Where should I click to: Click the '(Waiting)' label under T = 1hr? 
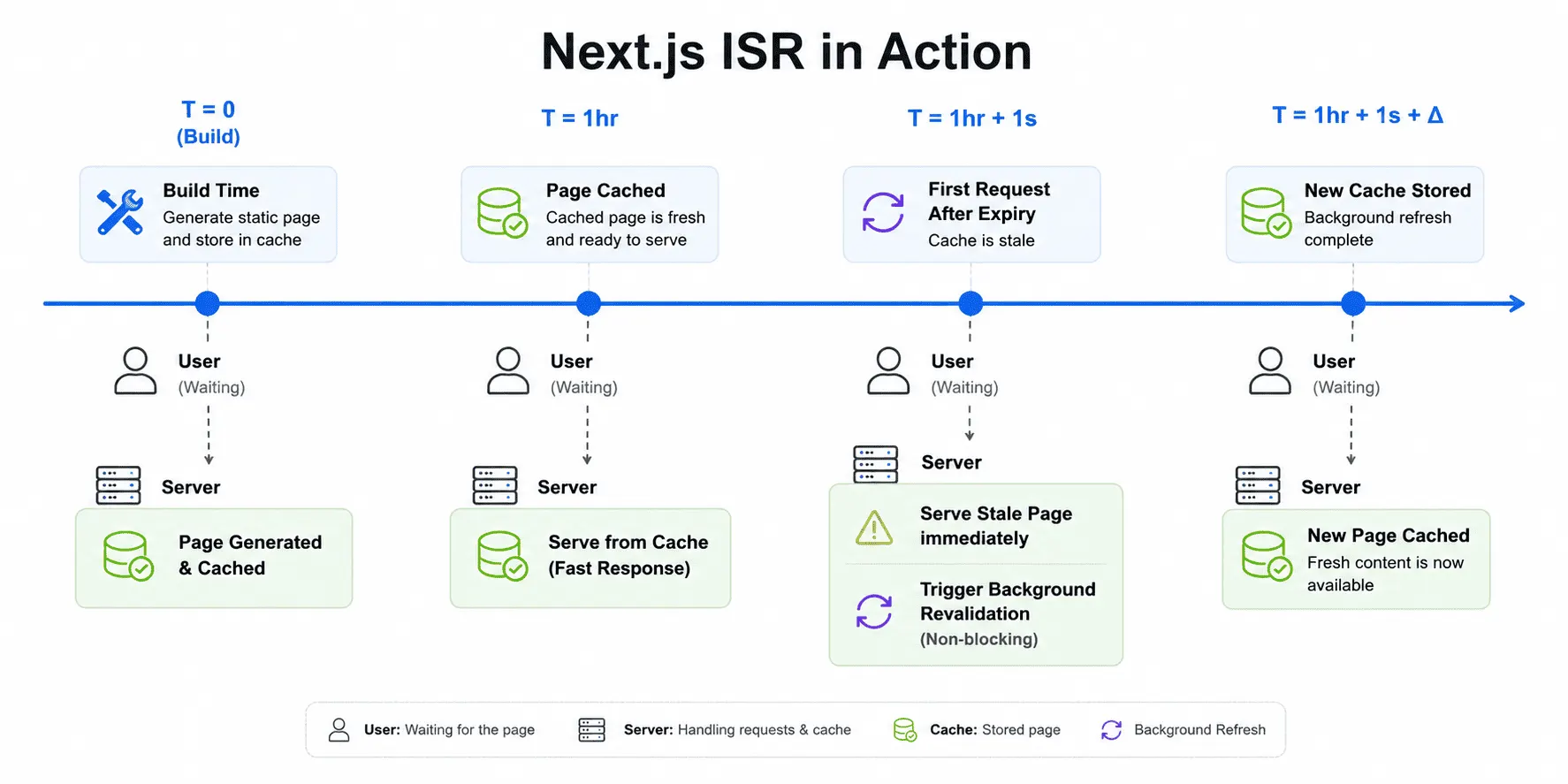pos(584,387)
